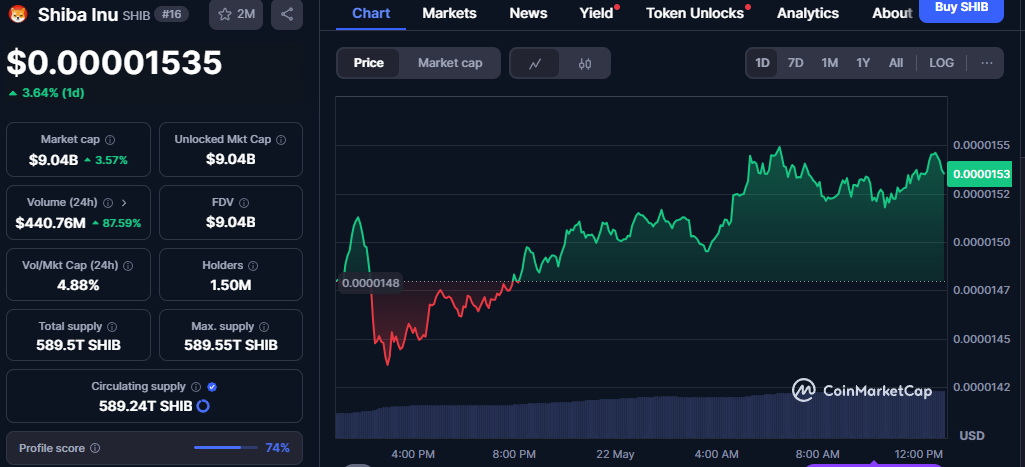Screen dimensions: 1025x467
Task: Click the Circulating supply info icon
Action: 196,387
